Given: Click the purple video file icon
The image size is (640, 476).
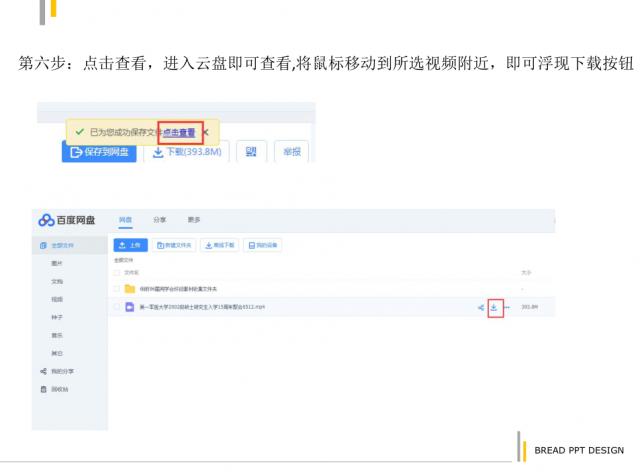Looking at the screenshot, I should point(129,307).
